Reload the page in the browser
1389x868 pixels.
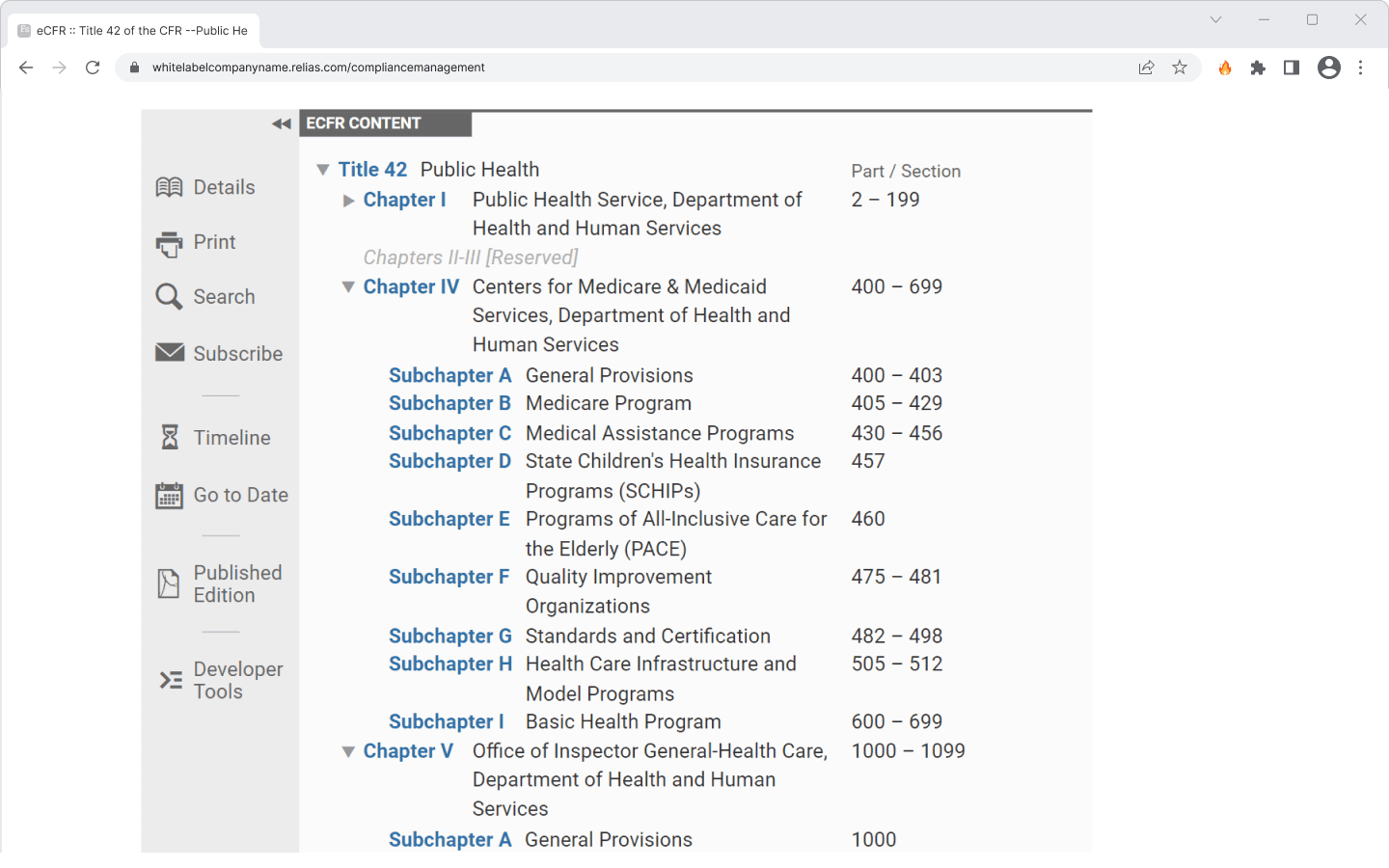click(x=93, y=68)
